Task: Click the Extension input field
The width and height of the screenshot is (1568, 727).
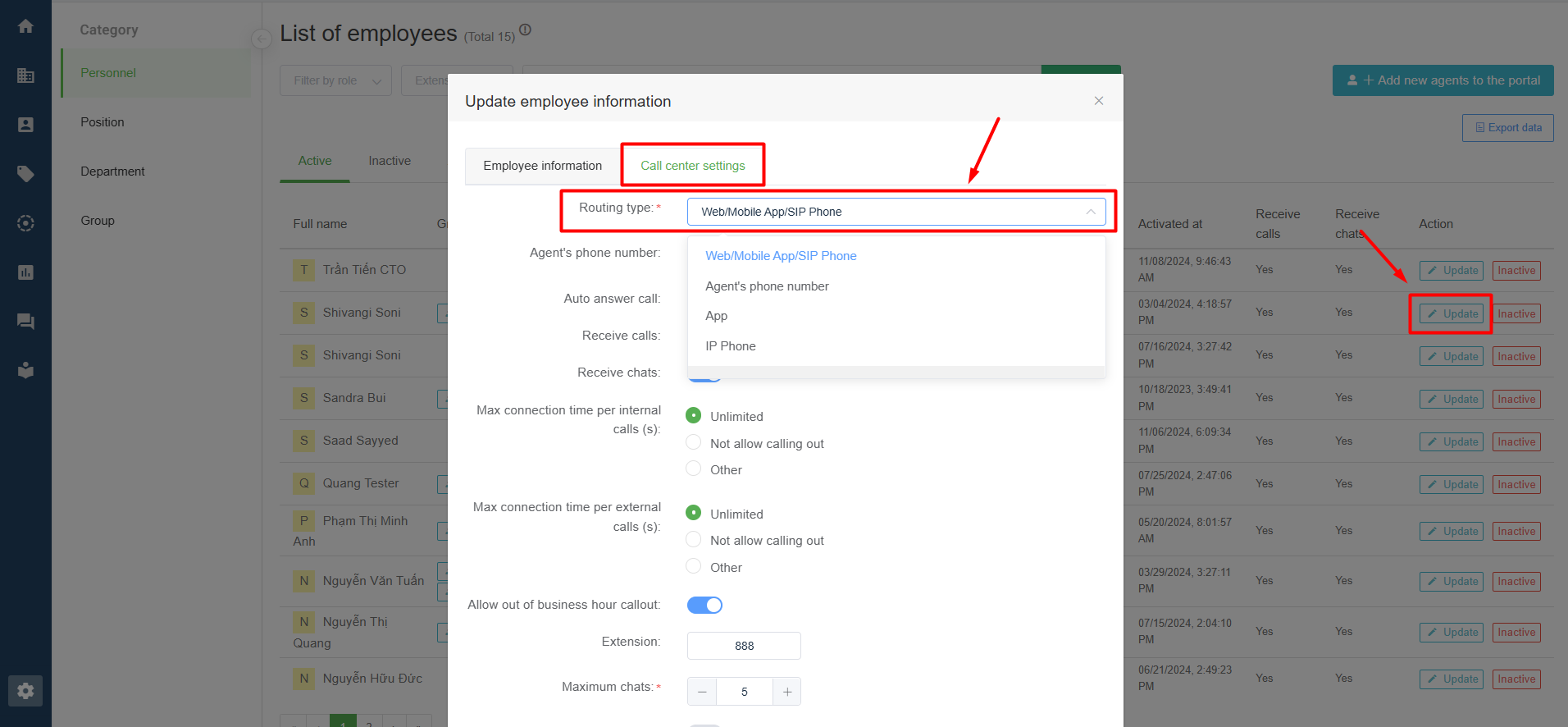Action: click(x=744, y=646)
